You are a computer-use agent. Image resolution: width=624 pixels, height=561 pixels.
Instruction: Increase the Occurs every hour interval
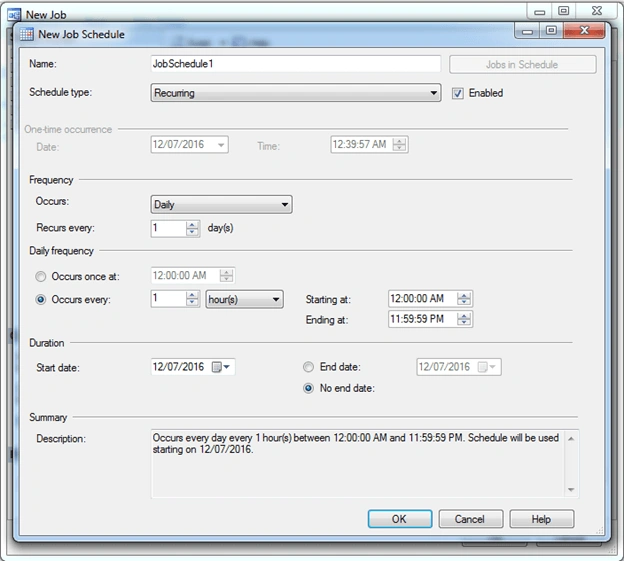coord(192,295)
